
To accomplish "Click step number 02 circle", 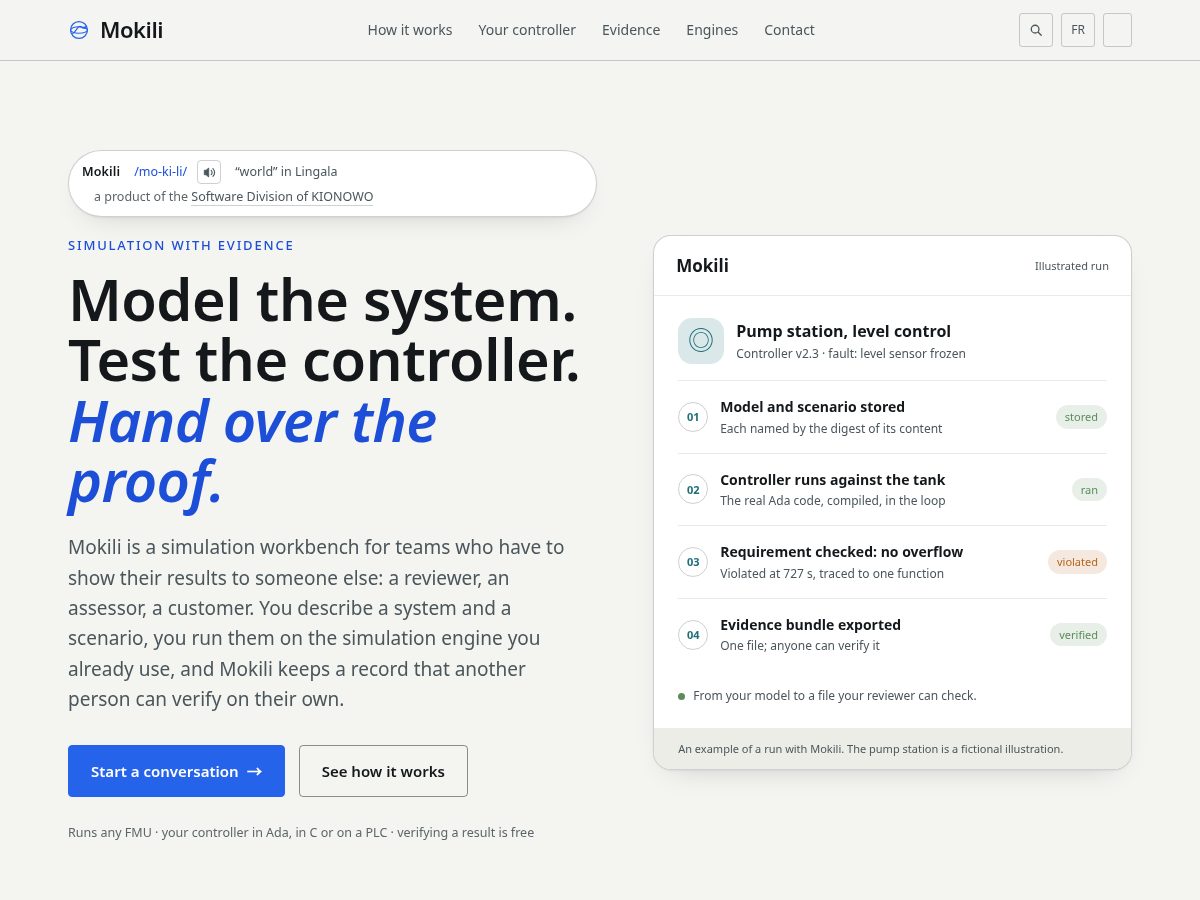I will point(693,489).
